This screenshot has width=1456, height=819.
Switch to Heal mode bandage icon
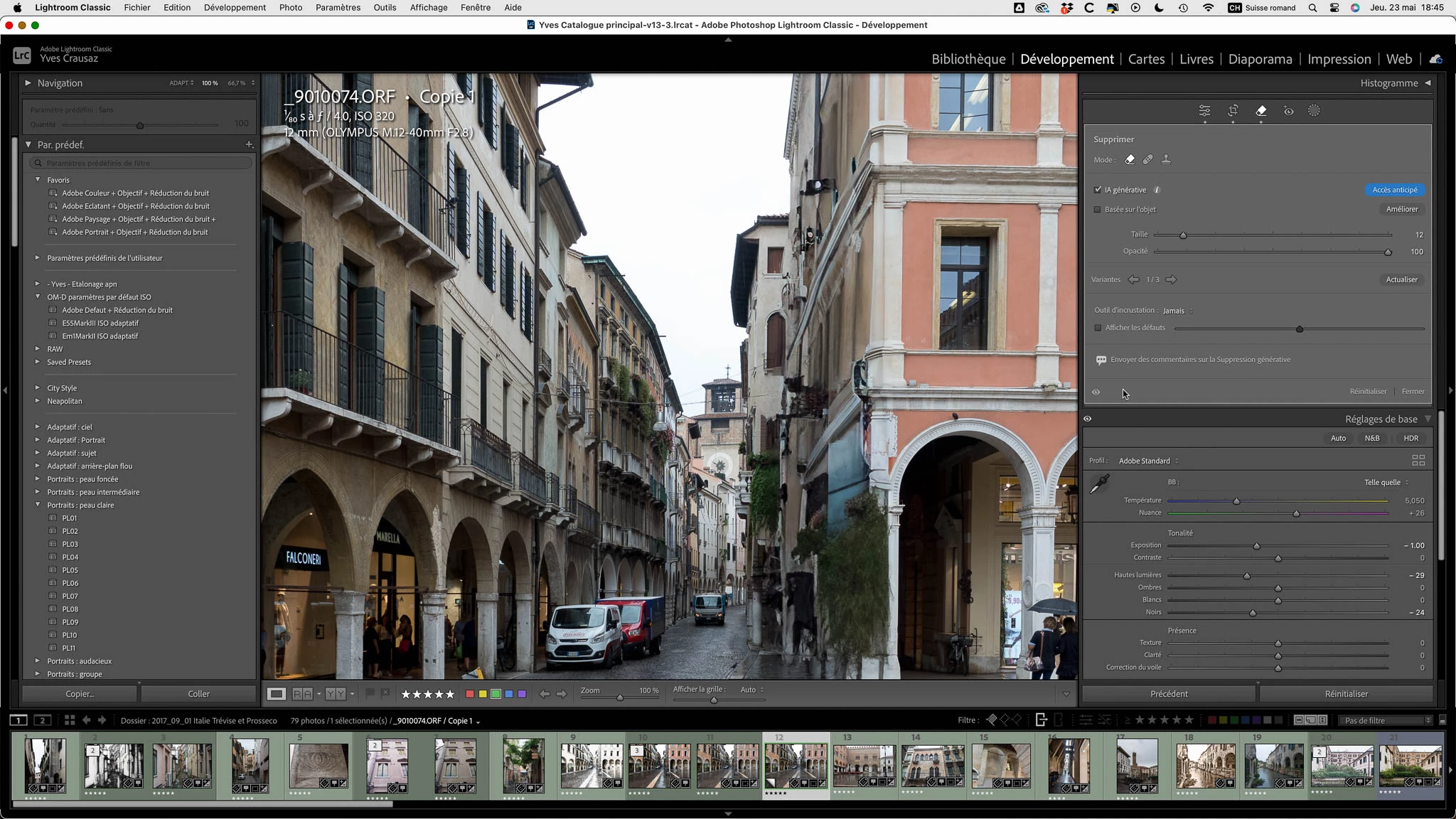coord(1147,160)
